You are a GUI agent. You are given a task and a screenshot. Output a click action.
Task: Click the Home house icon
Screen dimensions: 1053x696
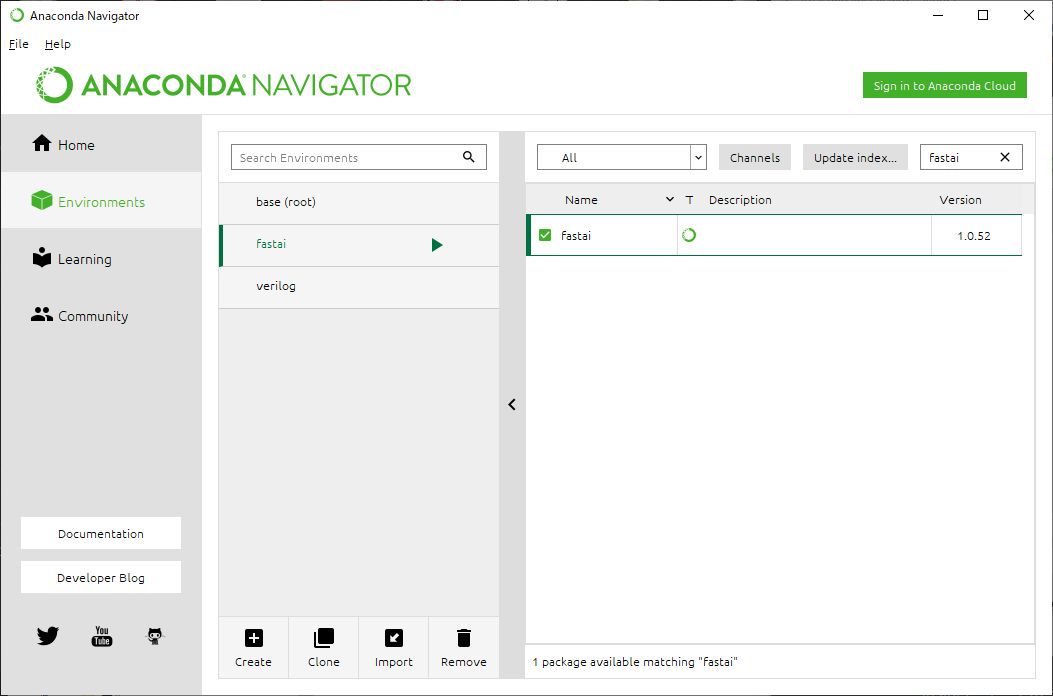[x=42, y=143]
